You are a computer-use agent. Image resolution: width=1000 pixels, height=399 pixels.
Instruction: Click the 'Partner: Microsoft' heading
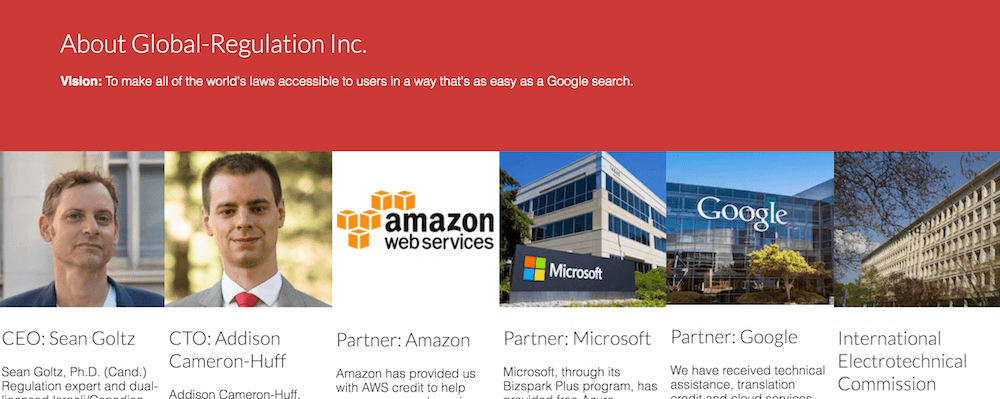pyautogui.click(x=577, y=338)
